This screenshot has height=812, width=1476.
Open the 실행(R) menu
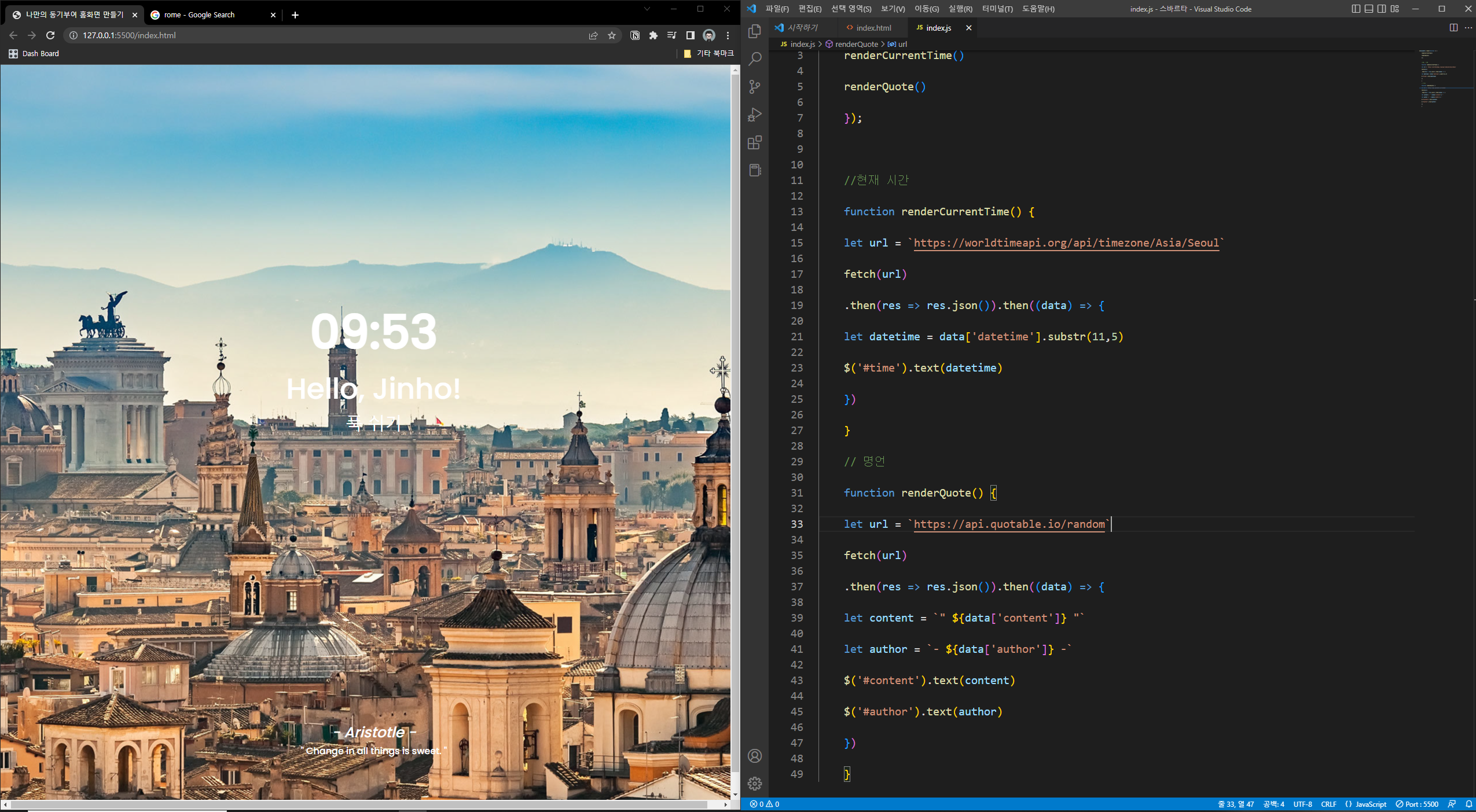coord(960,9)
